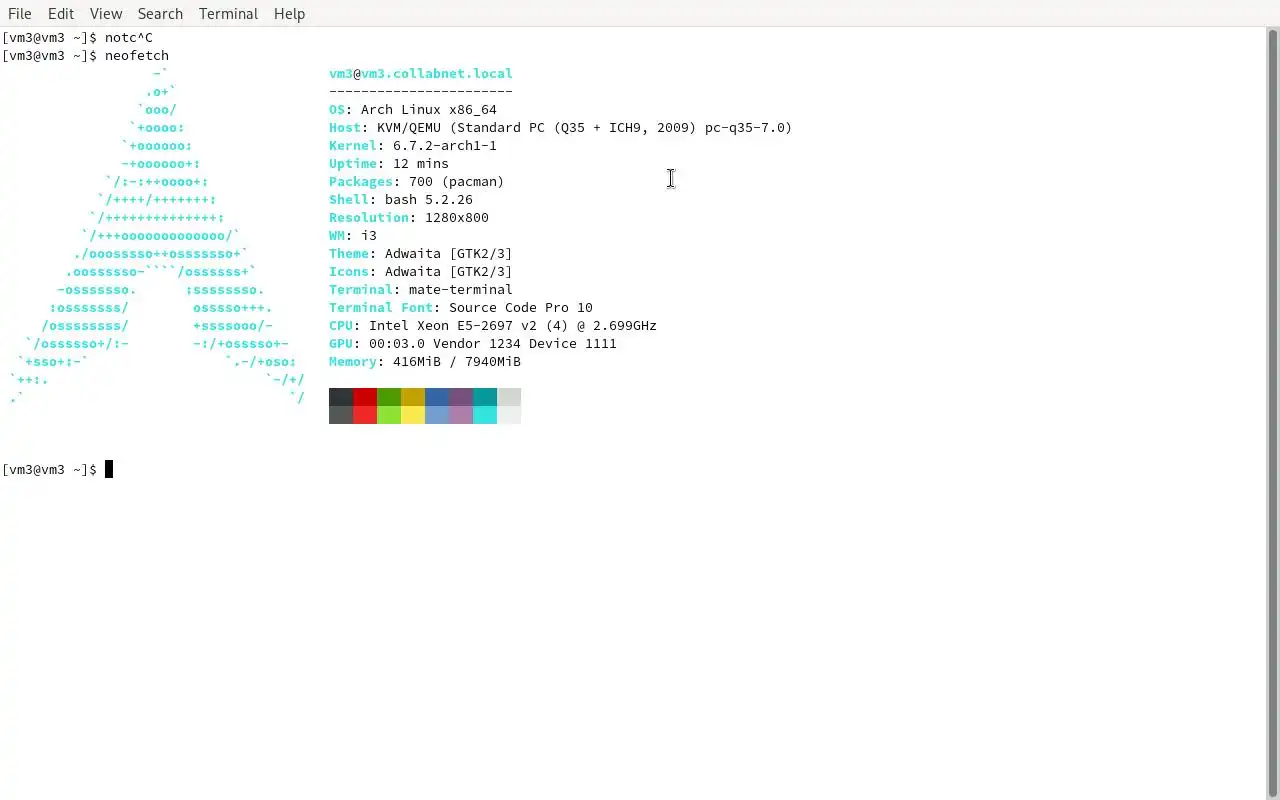The width and height of the screenshot is (1280, 800).
Task: Click the bright yellow color block in bottom row
Action: [x=413, y=415]
